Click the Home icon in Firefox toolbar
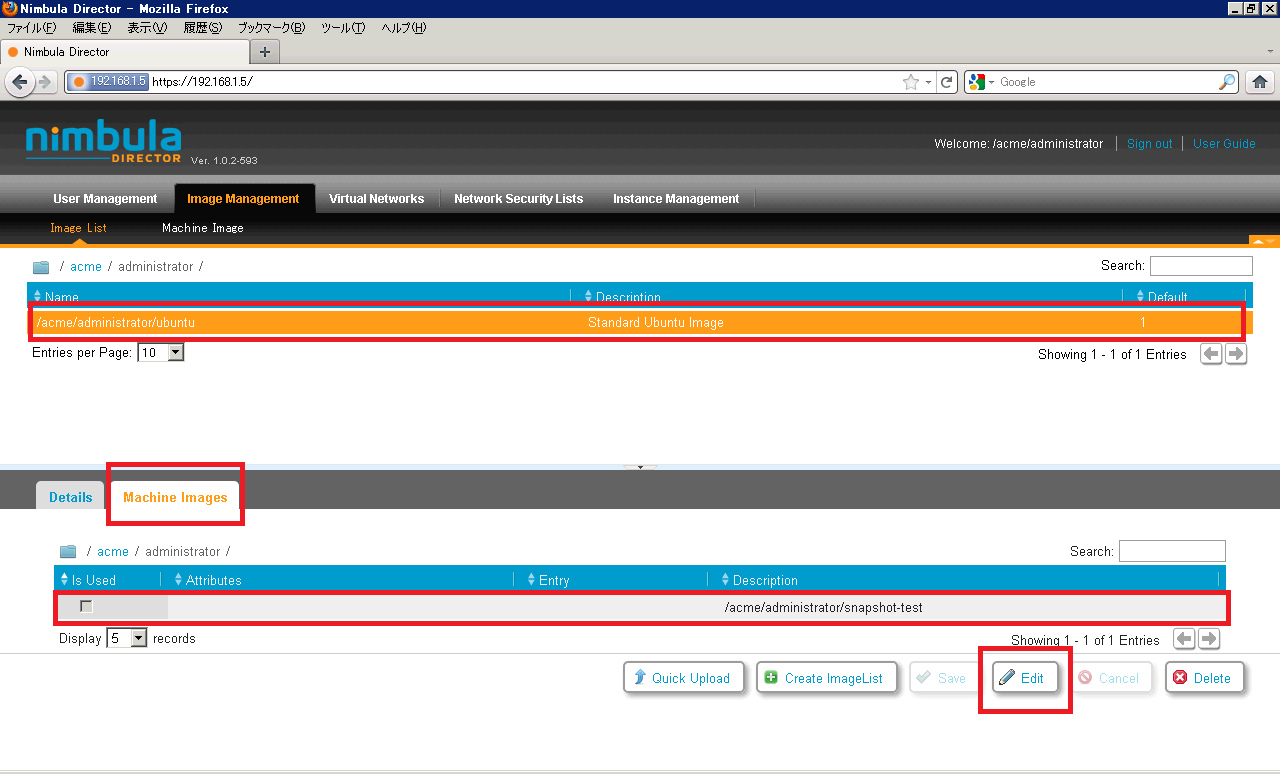Image resolution: width=1280 pixels, height=774 pixels. pyautogui.click(x=1260, y=82)
